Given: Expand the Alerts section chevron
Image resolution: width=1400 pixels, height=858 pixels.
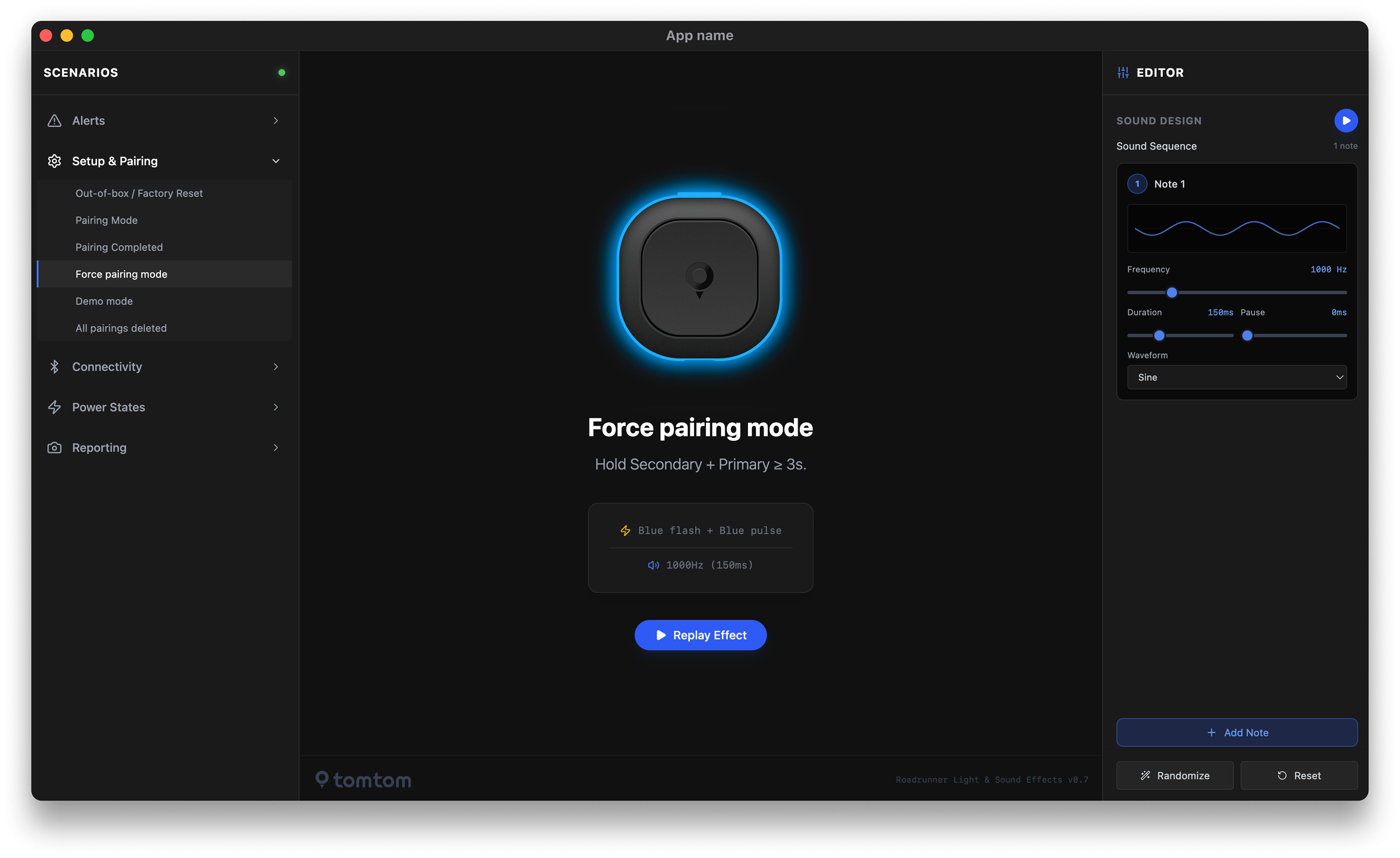Looking at the screenshot, I should pyautogui.click(x=276, y=120).
